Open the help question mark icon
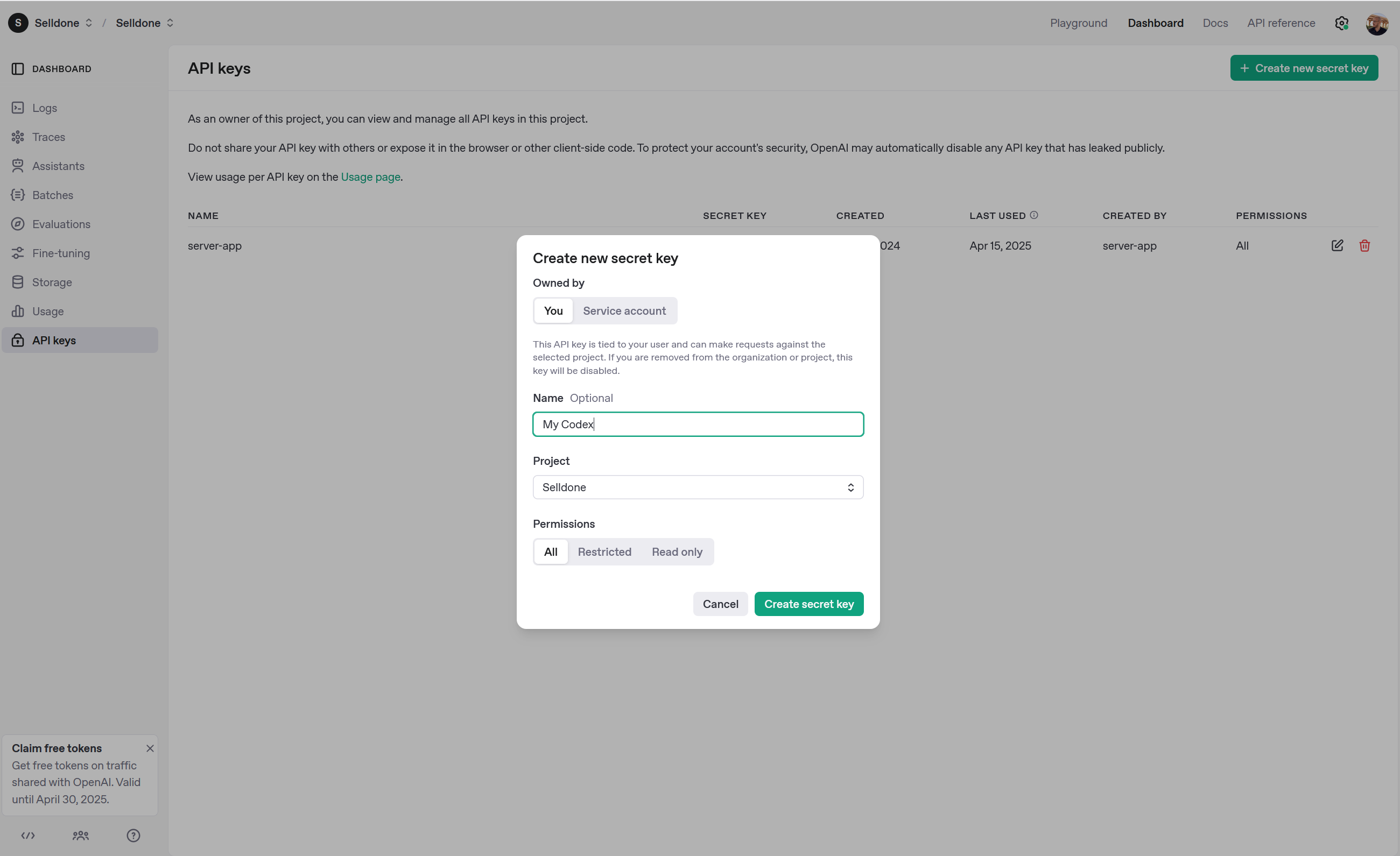1400x856 pixels. click(133, 835)
